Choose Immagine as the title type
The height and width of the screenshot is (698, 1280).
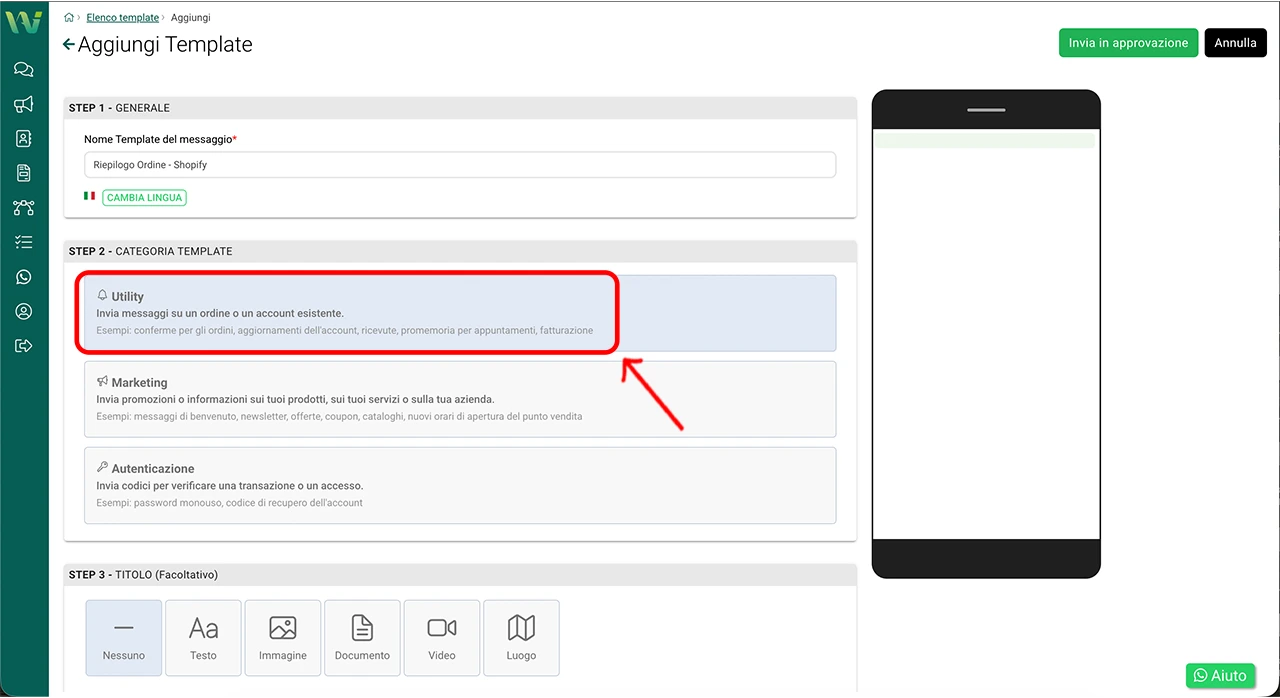point(283,638)
